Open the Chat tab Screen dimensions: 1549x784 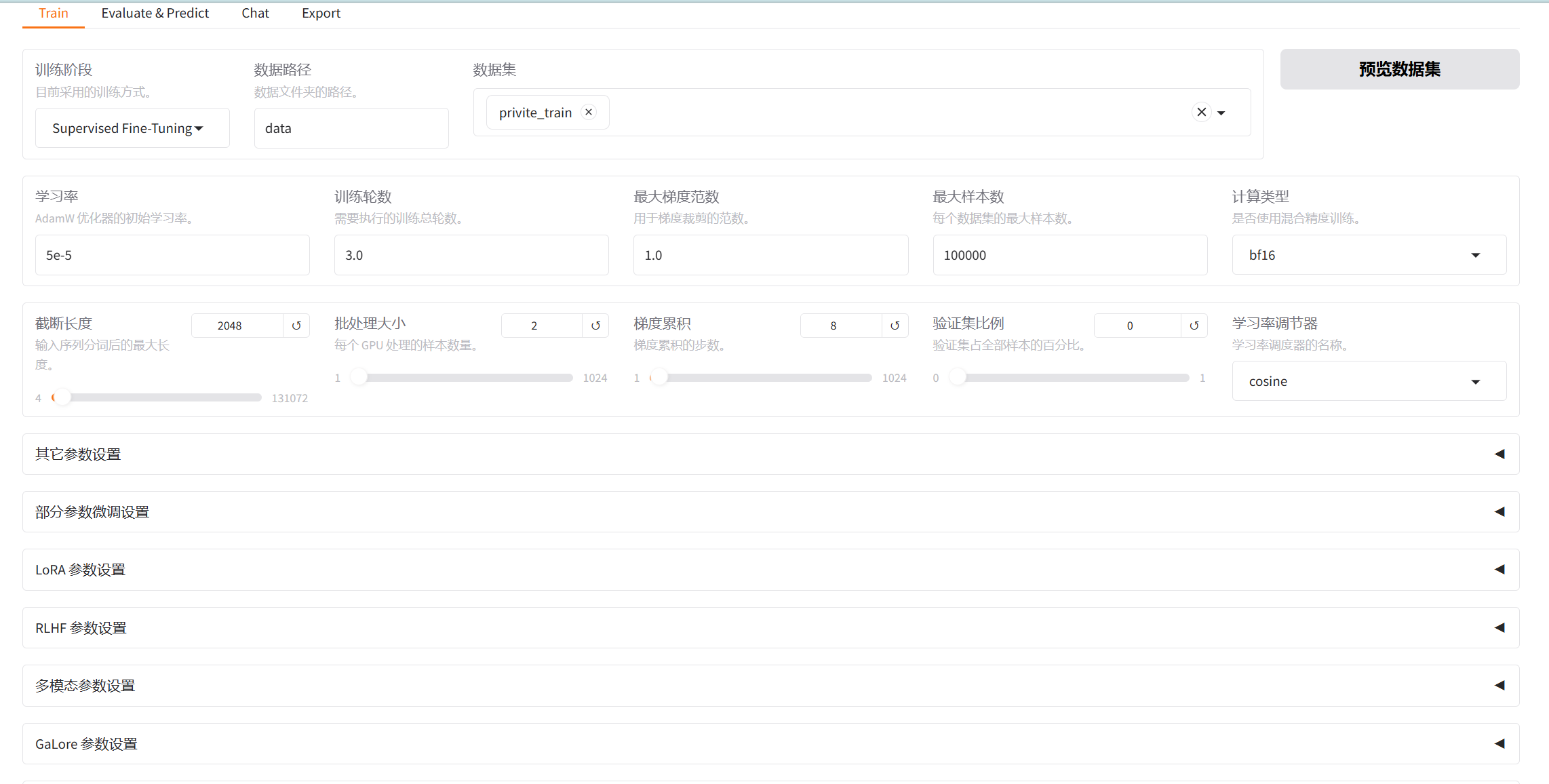pos(255,13)
